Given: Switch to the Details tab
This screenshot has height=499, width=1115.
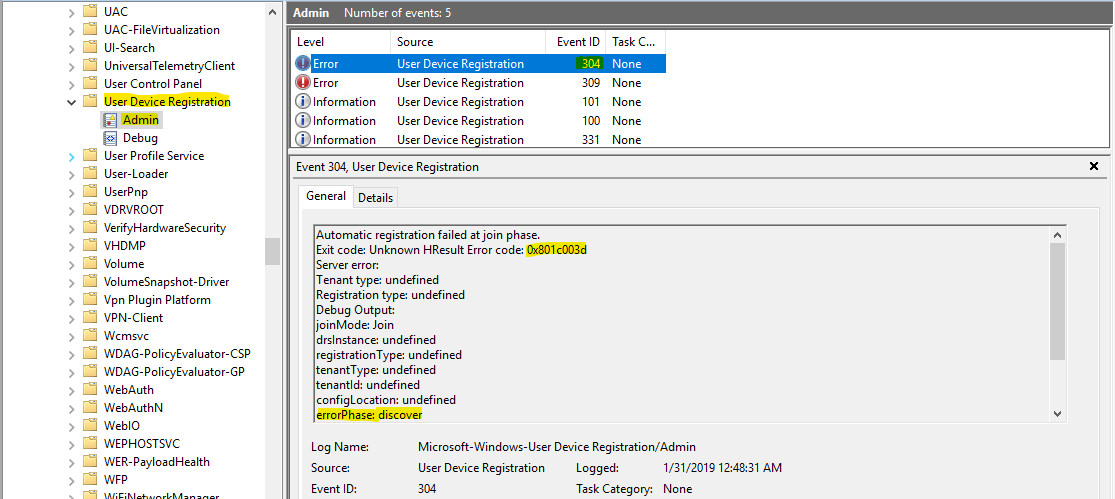Looking at the screenshot, I should pos(375,198).
